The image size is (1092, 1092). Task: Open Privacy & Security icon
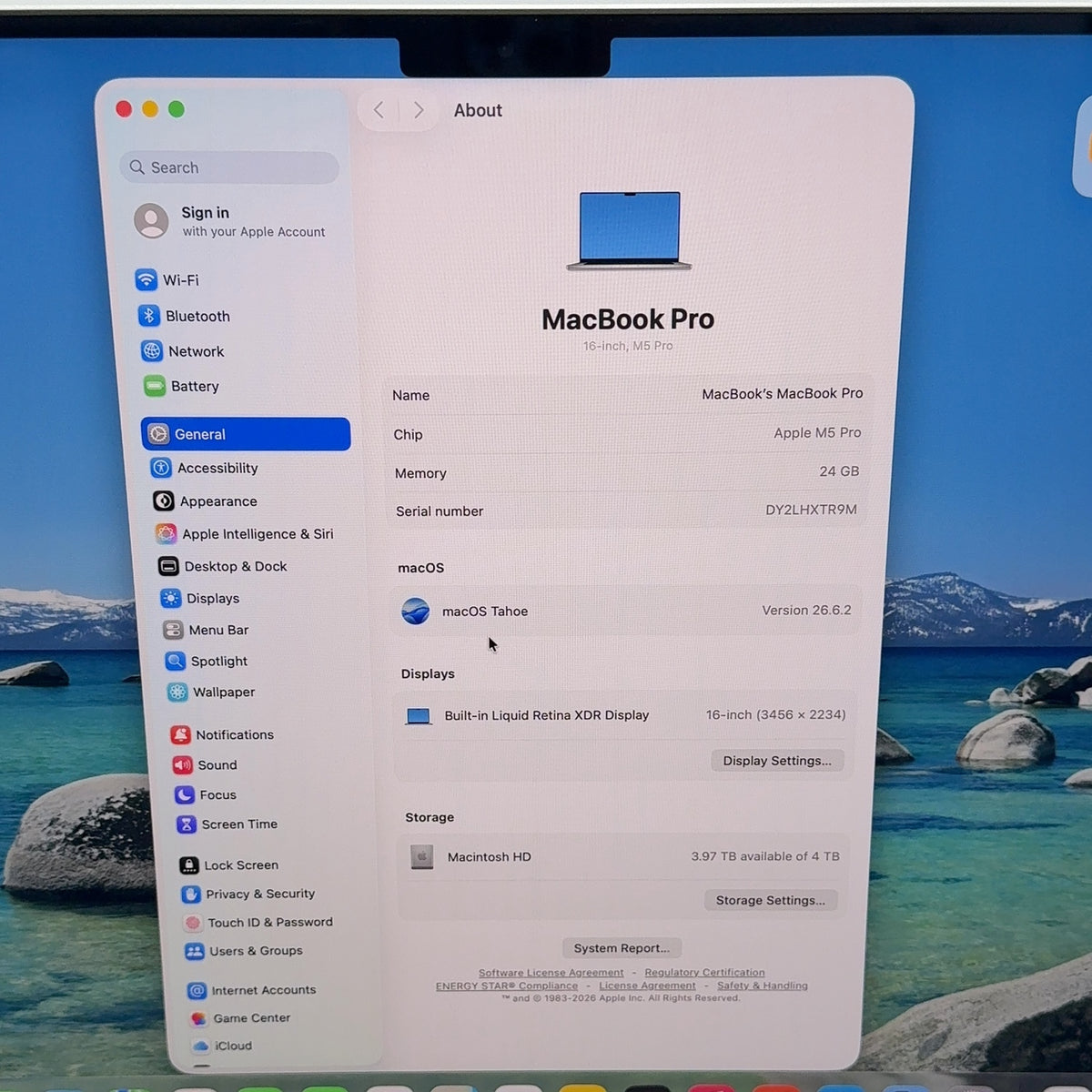191,895
